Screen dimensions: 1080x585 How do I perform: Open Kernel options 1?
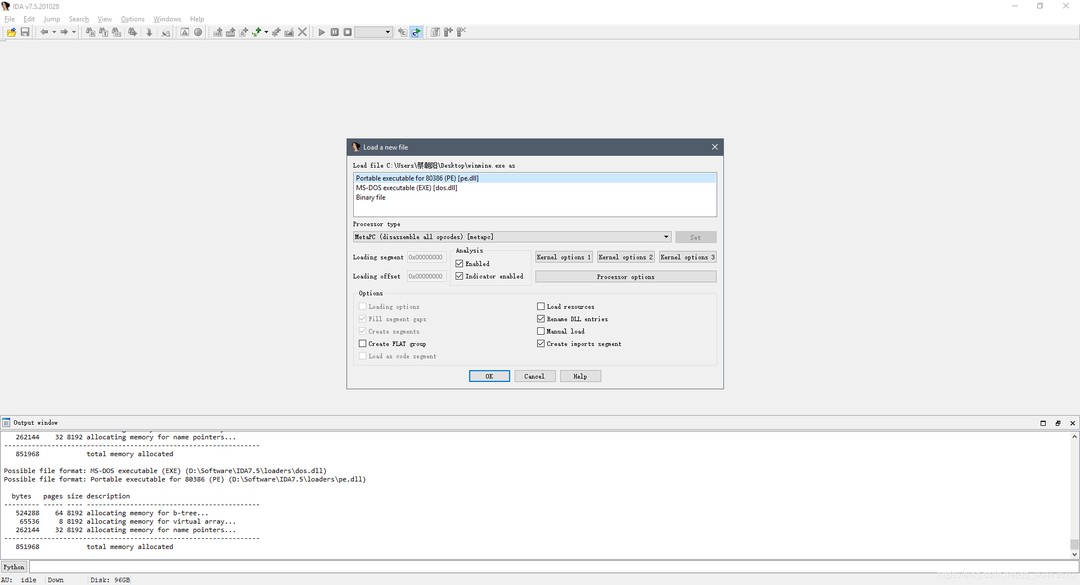point(563,257)
